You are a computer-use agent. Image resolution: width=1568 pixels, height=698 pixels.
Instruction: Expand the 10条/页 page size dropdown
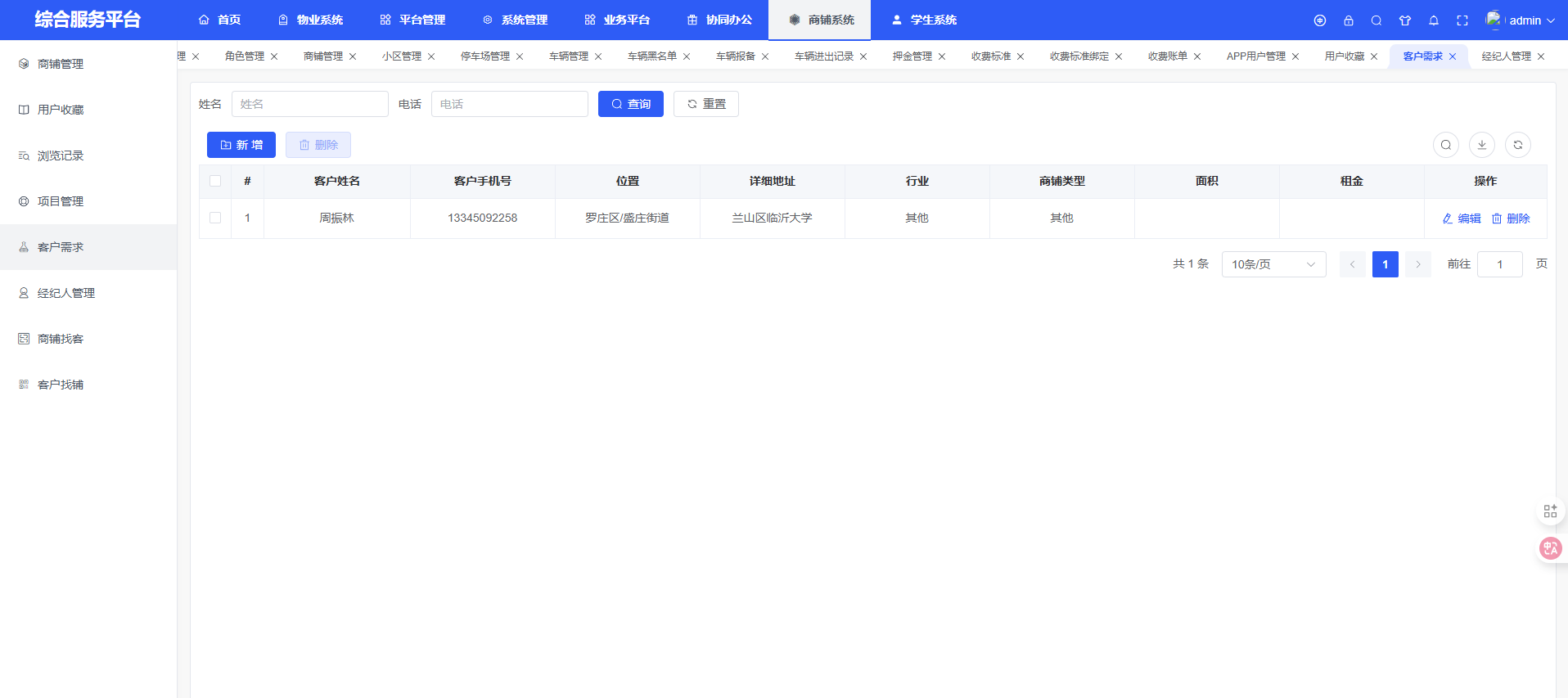pos(1273,264)
